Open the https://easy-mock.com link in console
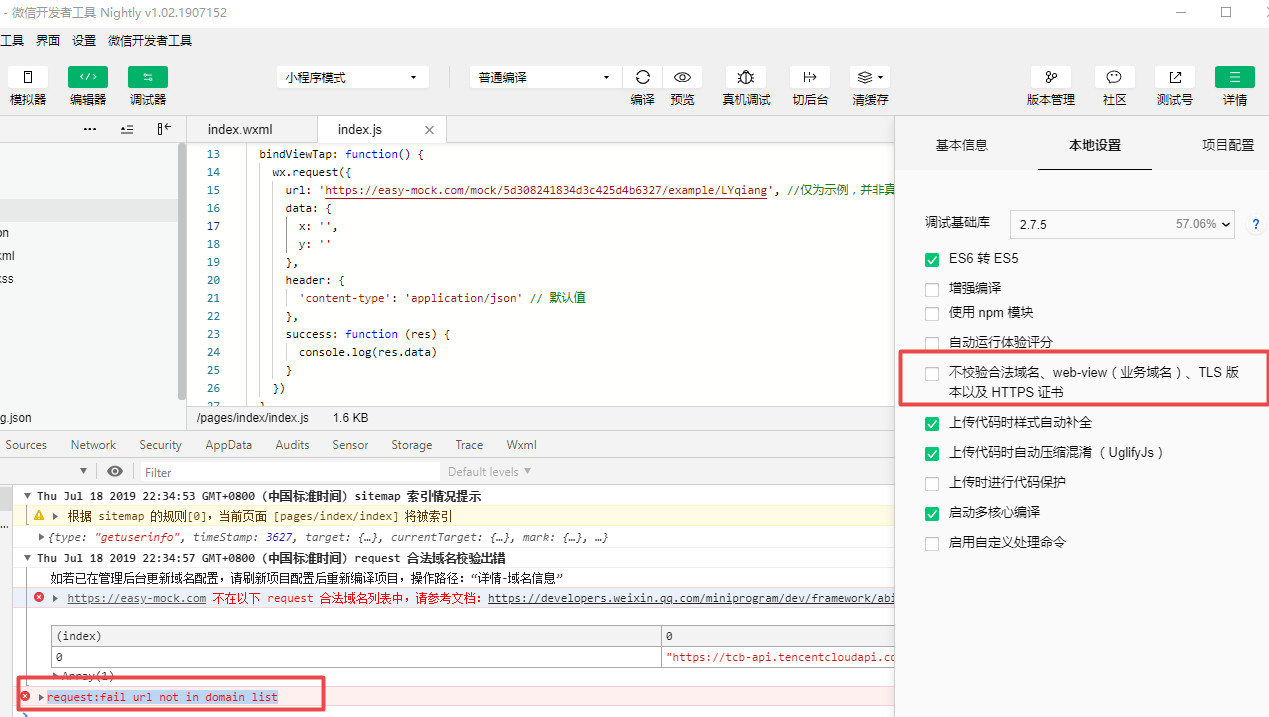The image size is (1269, 717). (137, 598)
